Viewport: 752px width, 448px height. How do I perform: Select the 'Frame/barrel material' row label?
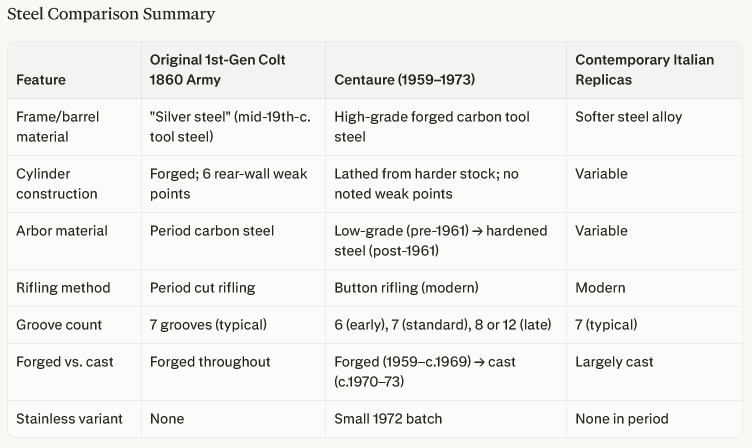(58, 127)
